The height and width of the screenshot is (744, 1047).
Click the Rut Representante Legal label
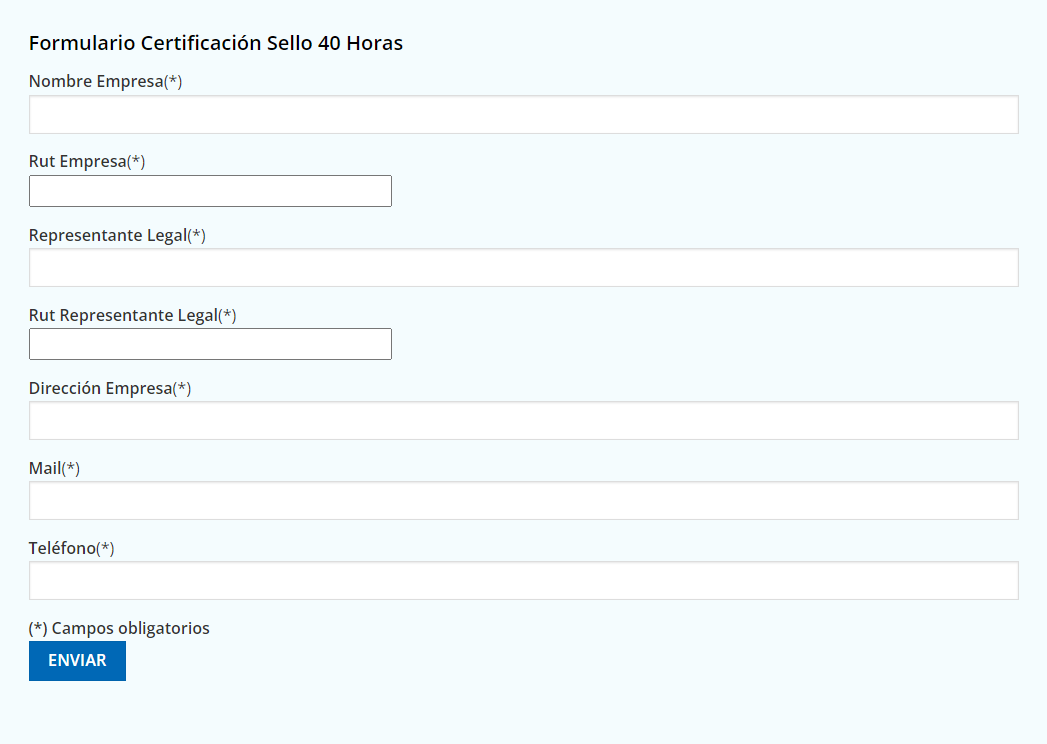coord(122,316)
